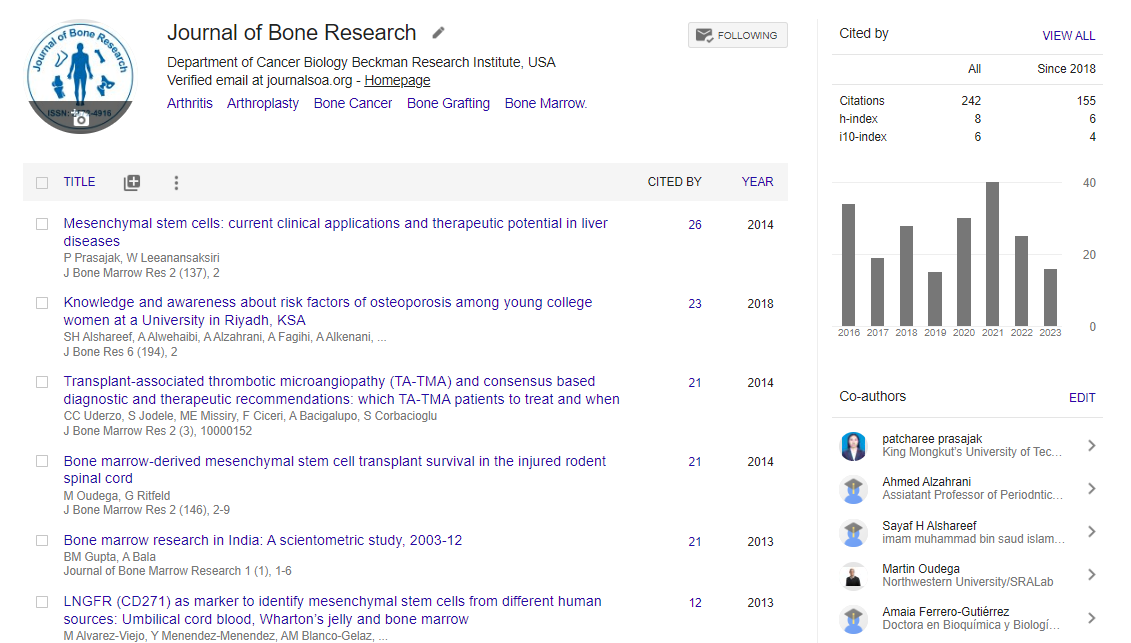Click Ahmed Alzahrani's avatar icon
Screen dimensions: 1131x643
pyautogui.click(x=853, y=489)
